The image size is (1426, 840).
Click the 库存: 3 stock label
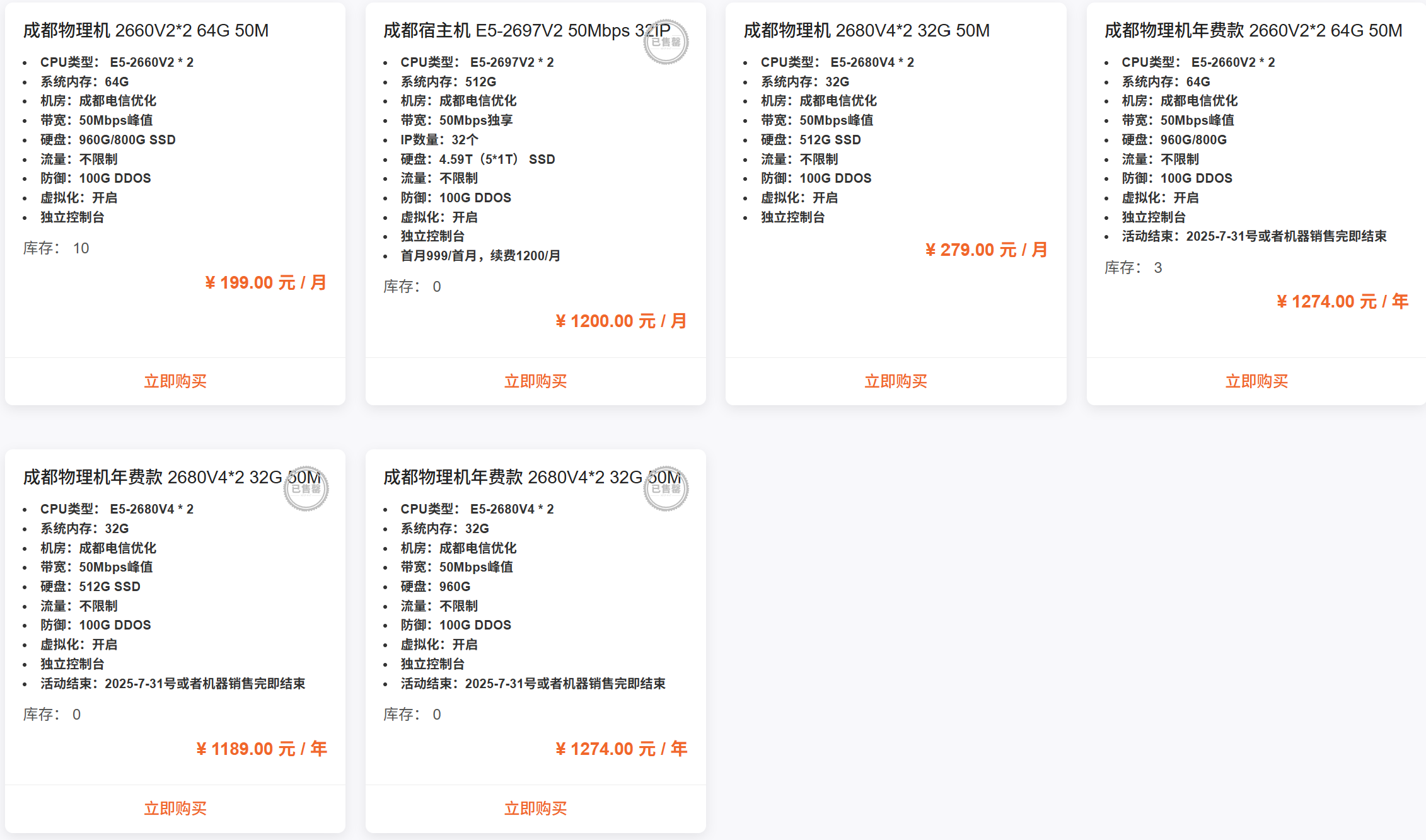[x=1133, y=268]
